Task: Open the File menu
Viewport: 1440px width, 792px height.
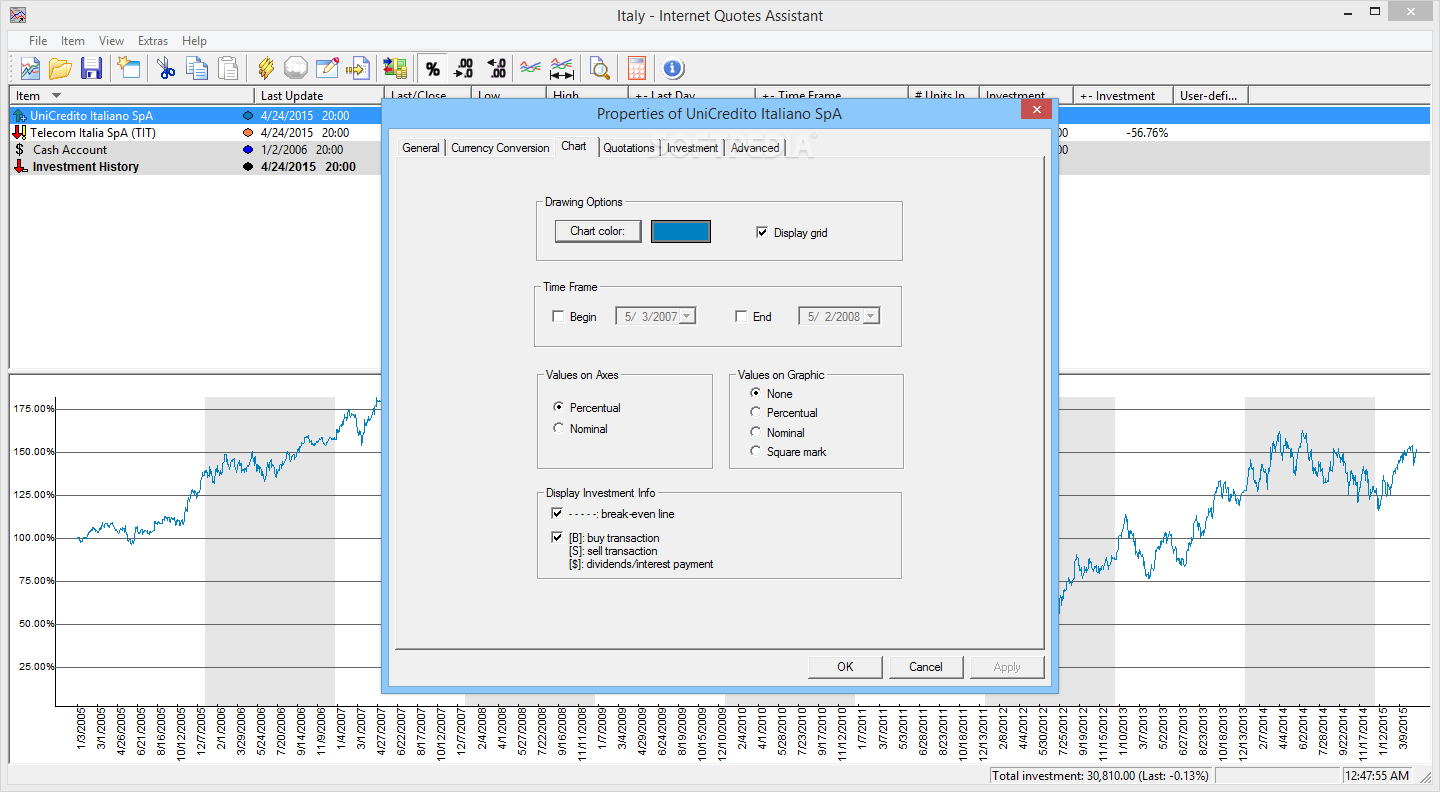Action: [x=38, y=41]
